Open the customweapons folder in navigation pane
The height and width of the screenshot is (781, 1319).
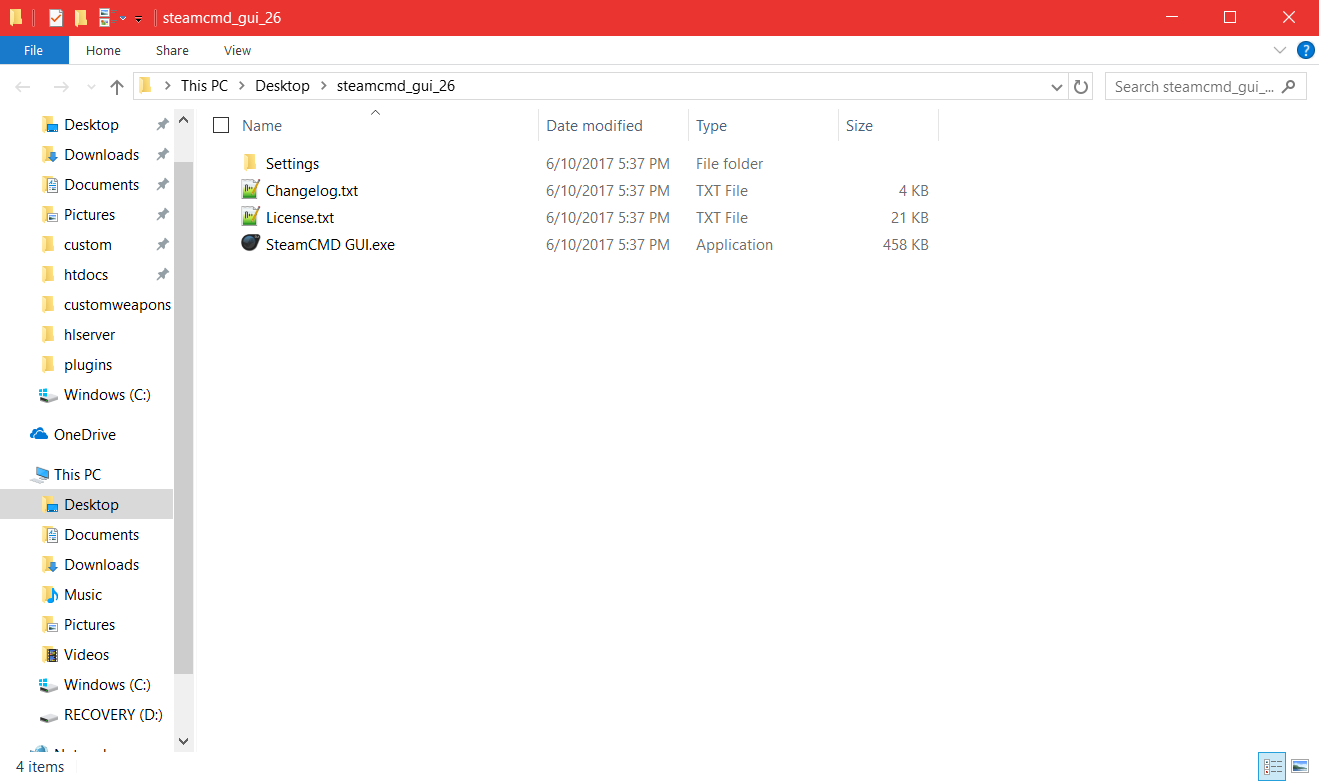pyautogui.click(x=117, y=305)
